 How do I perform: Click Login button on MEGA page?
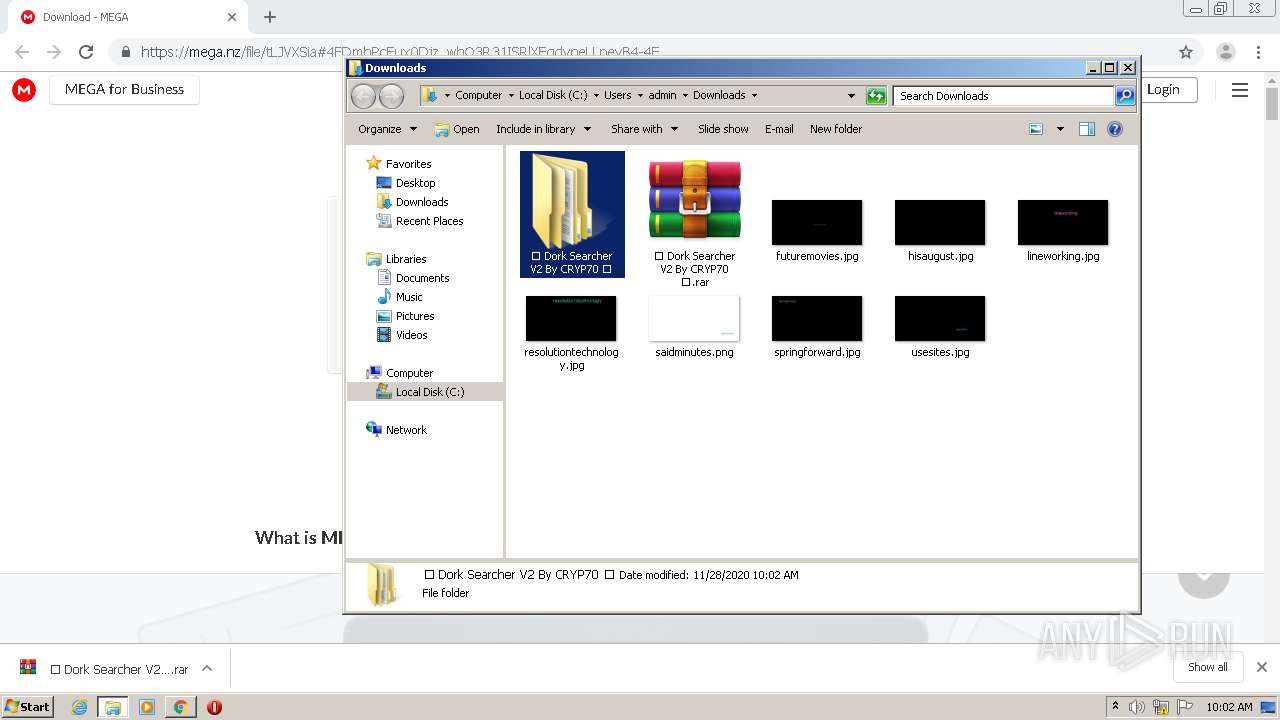pos(1163,89)
